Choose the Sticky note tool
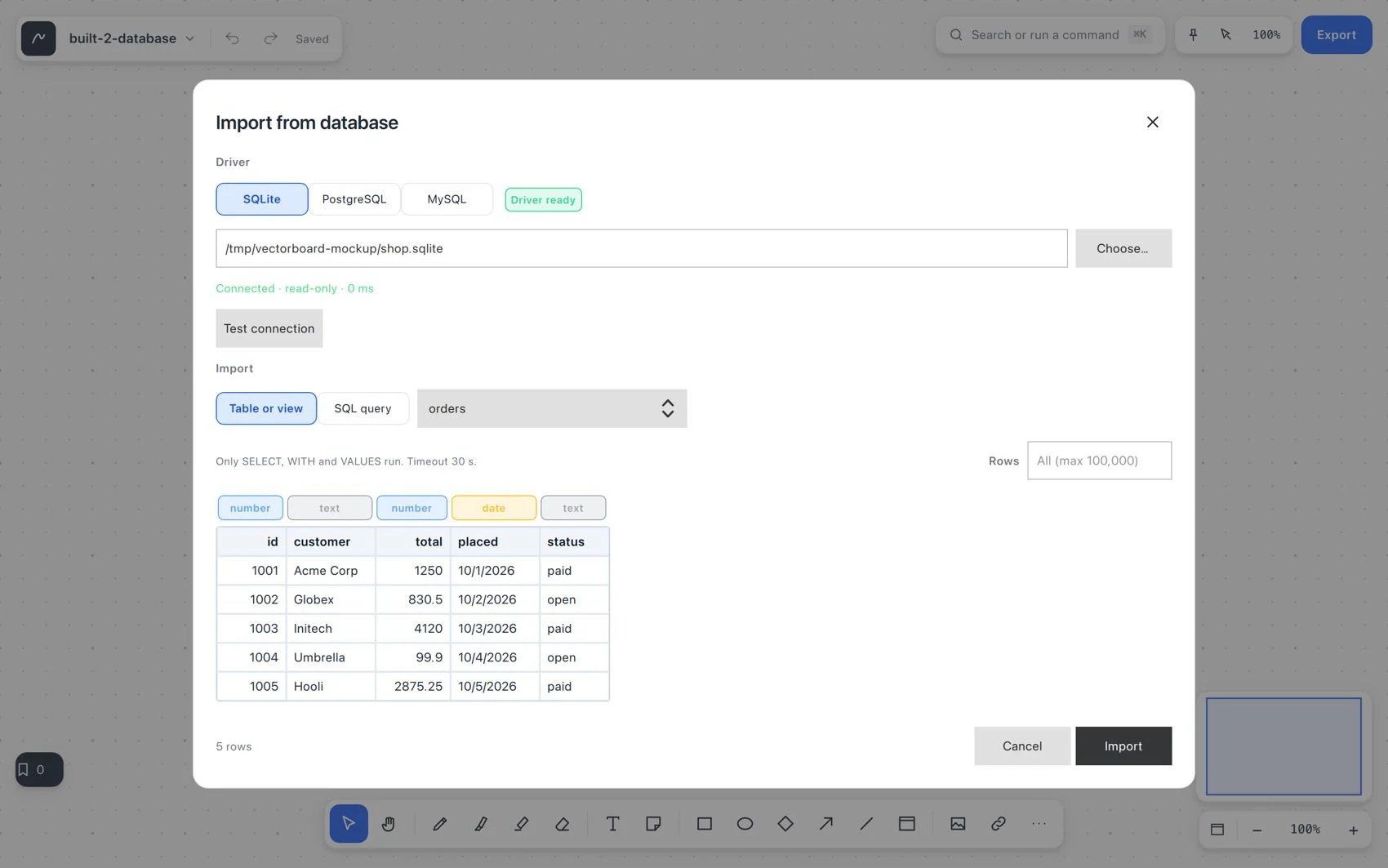 pos(653,823)
